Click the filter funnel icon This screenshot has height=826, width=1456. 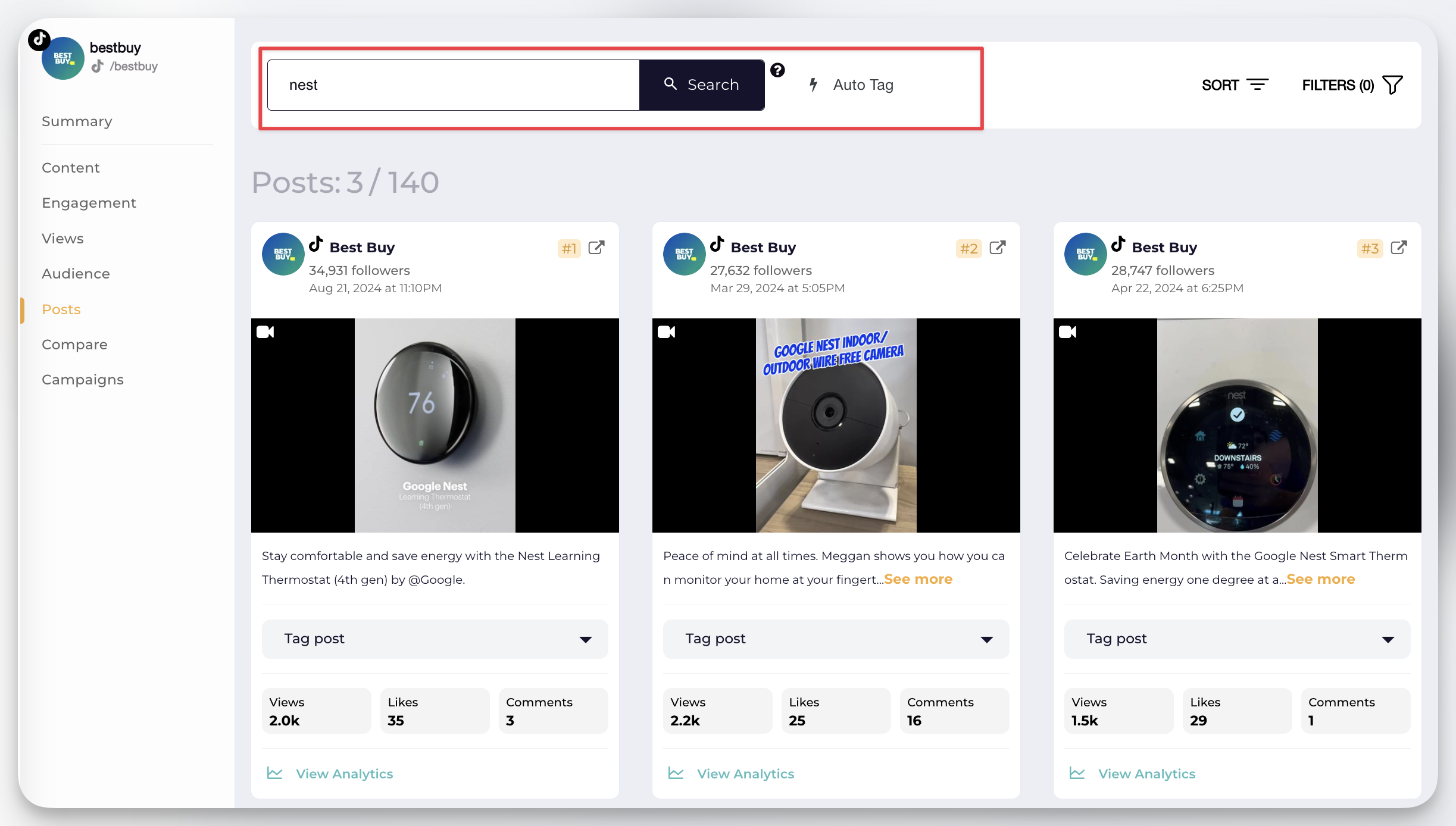tap(1392, 85)
